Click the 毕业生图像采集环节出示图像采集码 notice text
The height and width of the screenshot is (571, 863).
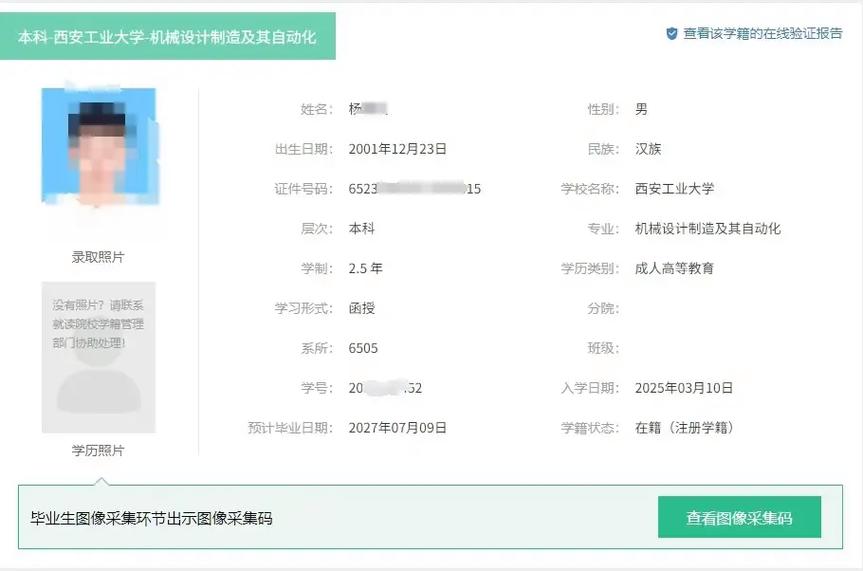[x=151, y=518]
